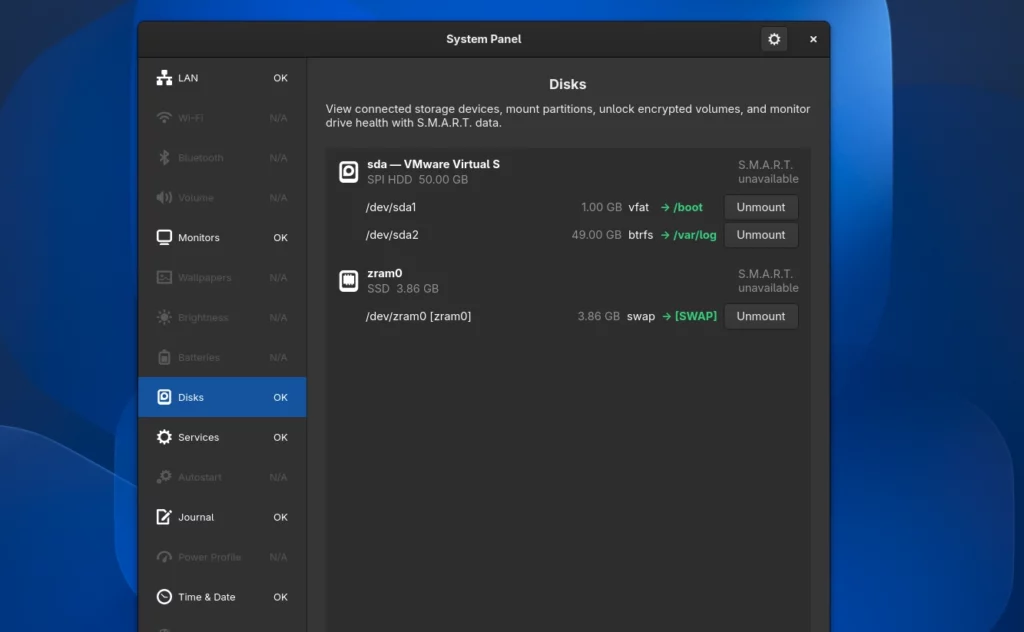The width and height of the screenshot is (1024, 632).
Task: Click the btrfs filesystem label
Action: pyautogui.click(x=641, y=235)
